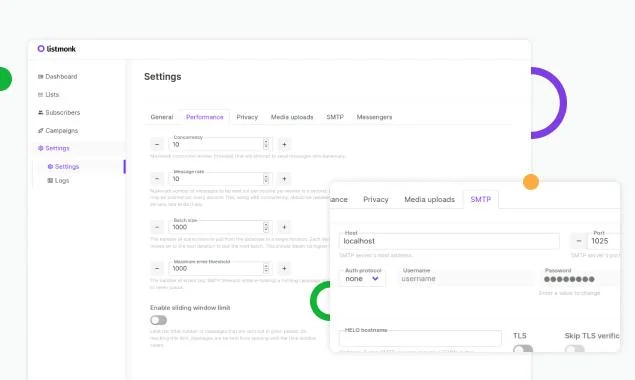The width and height of the screenshot is (635, 380).
Task: Click the listmonk logo
Action: pyautogui.click(x=56, y=49)
